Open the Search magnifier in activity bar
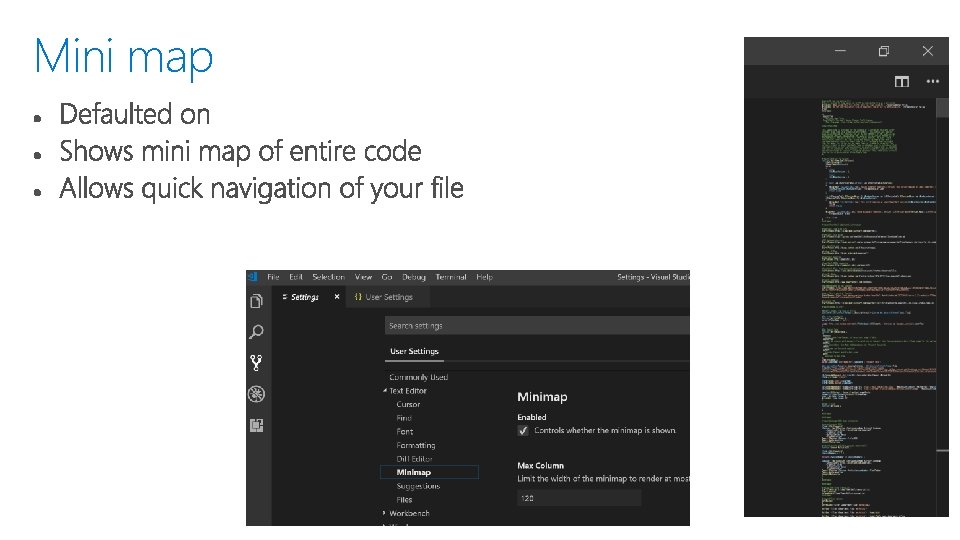This screenshot has height=540, width=960. coord(257,331)
